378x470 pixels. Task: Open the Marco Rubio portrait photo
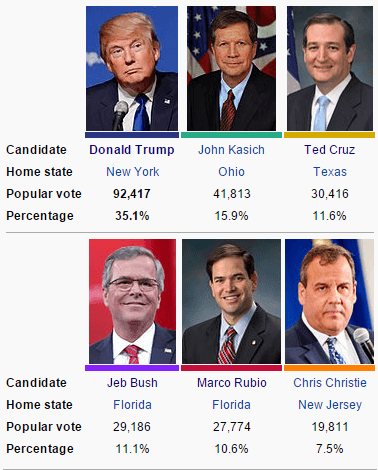pos(231,301)
